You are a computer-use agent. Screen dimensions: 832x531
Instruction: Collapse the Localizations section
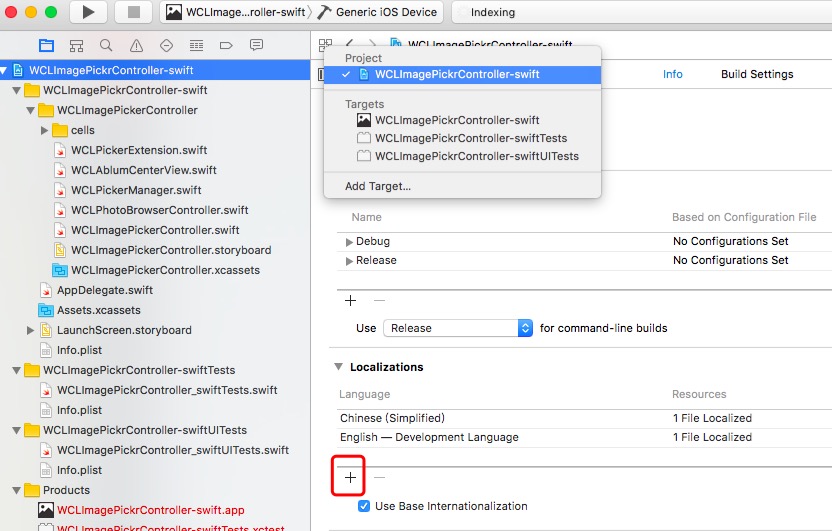(x=338, y=367)
